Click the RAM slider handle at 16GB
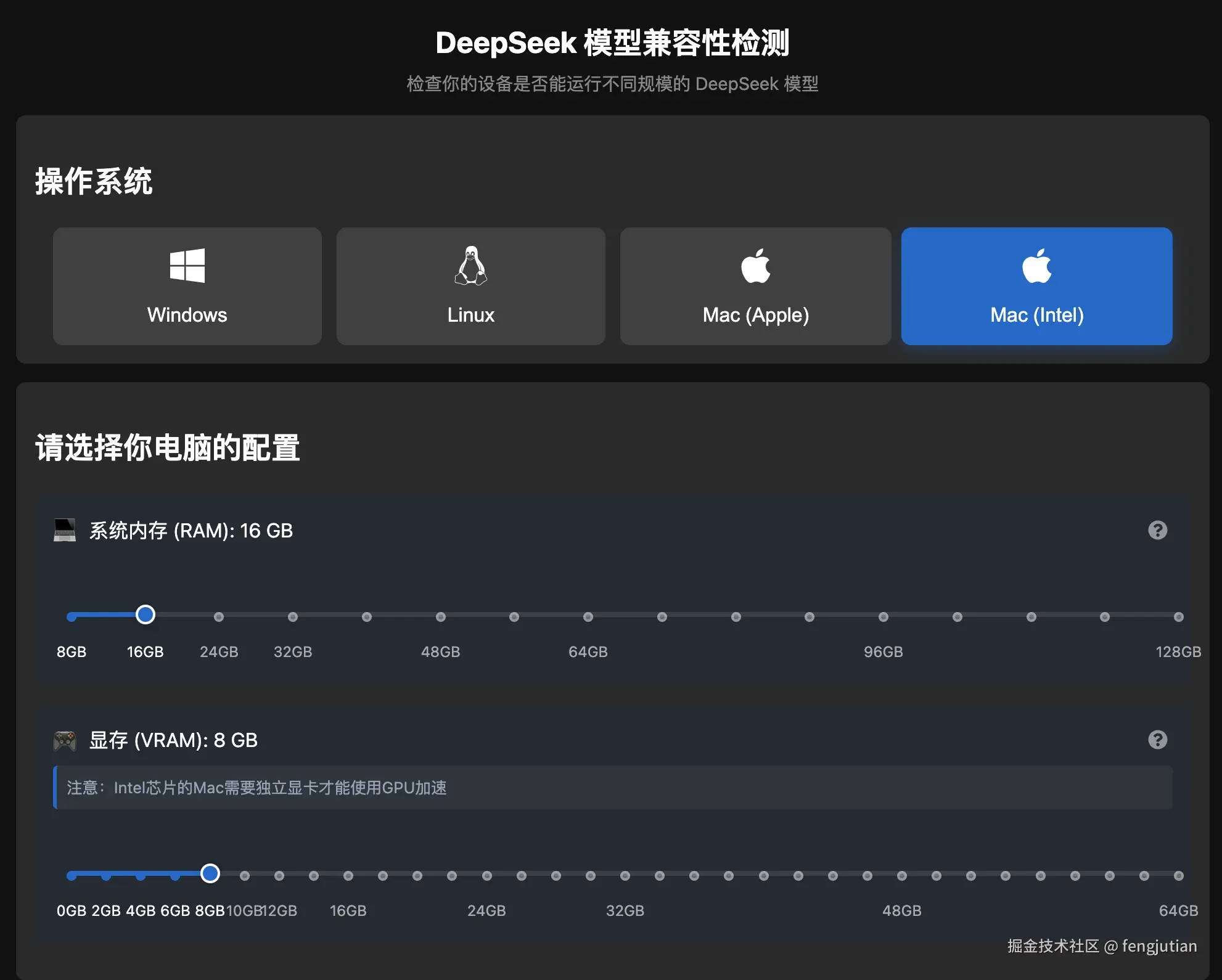This screenshot has width=1222, height=980. [146, 615]
